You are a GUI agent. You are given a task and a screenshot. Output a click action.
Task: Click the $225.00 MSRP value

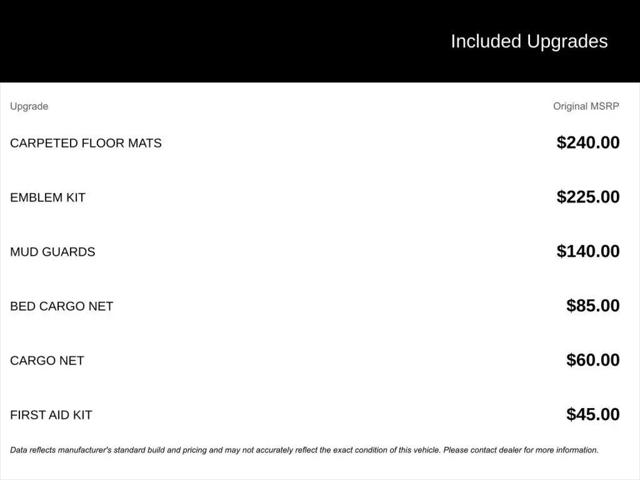point(588,197)
